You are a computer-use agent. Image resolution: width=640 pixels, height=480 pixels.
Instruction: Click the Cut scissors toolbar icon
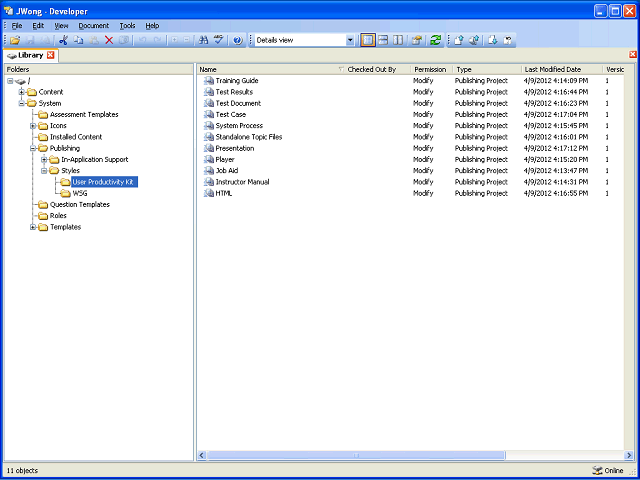point(63,40)
